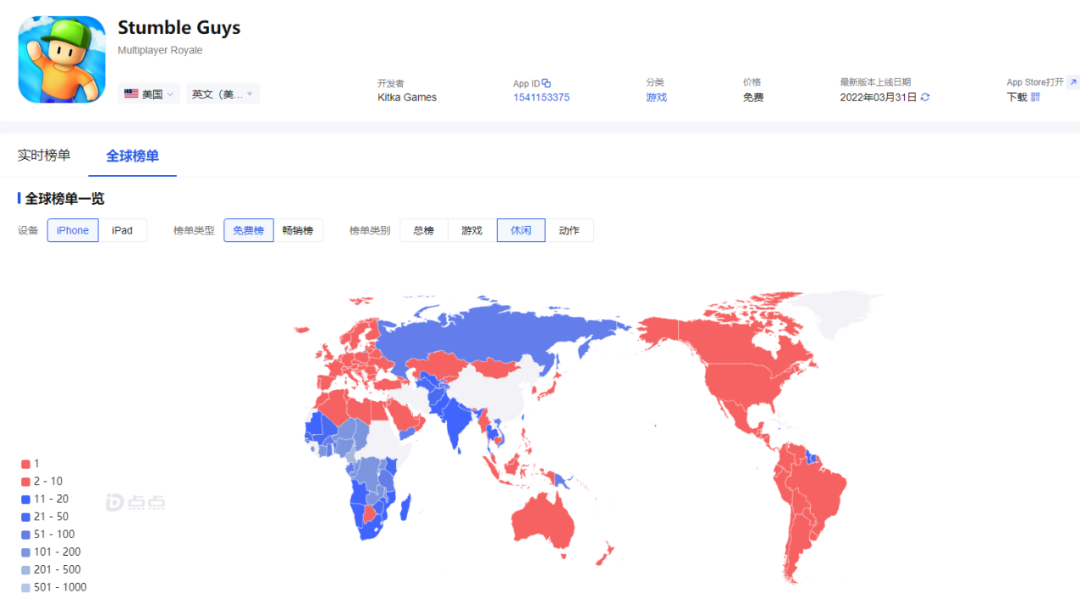Click the refresh icon beside 2022年03月31日
This screenshot has height=599, width=1080.
click(x=925, y=97)
